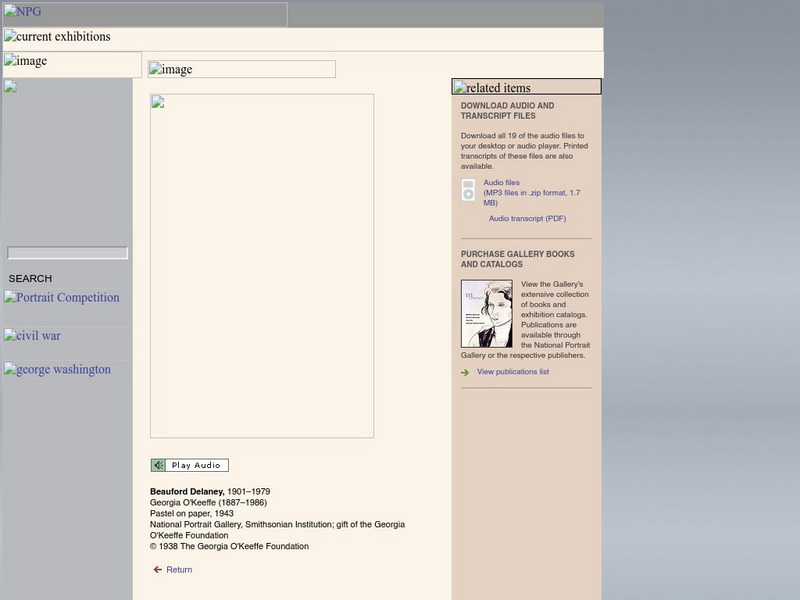
Task: Download the Audio files MP3 zip
Action: (x=532, y=193)
